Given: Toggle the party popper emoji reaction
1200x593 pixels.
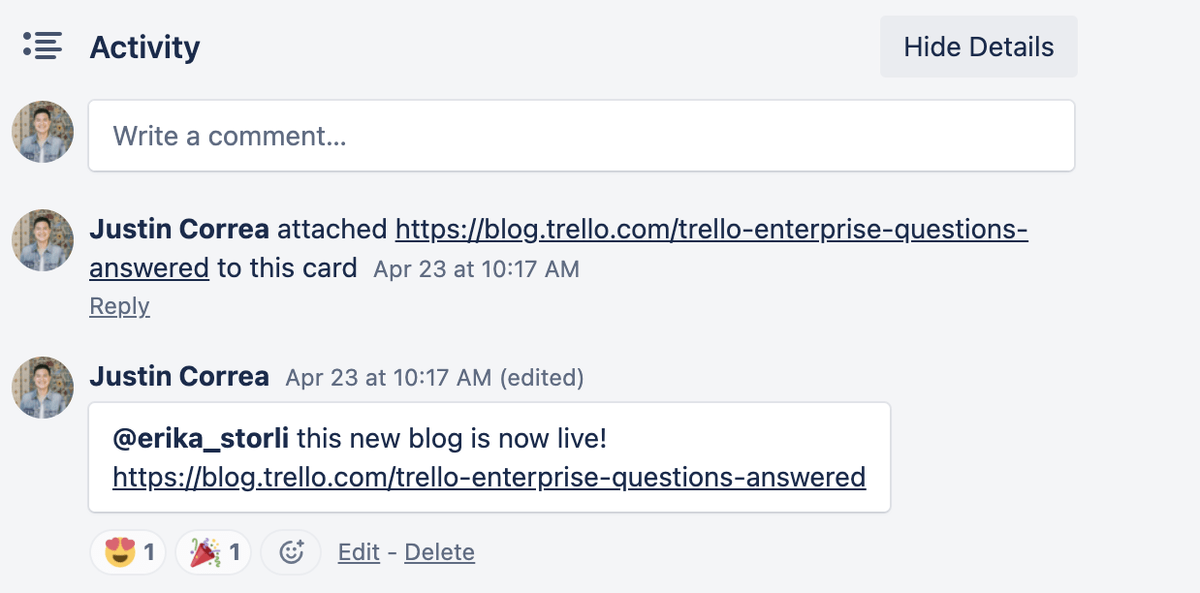Looking at the screenshot, I should coord(214,552).
